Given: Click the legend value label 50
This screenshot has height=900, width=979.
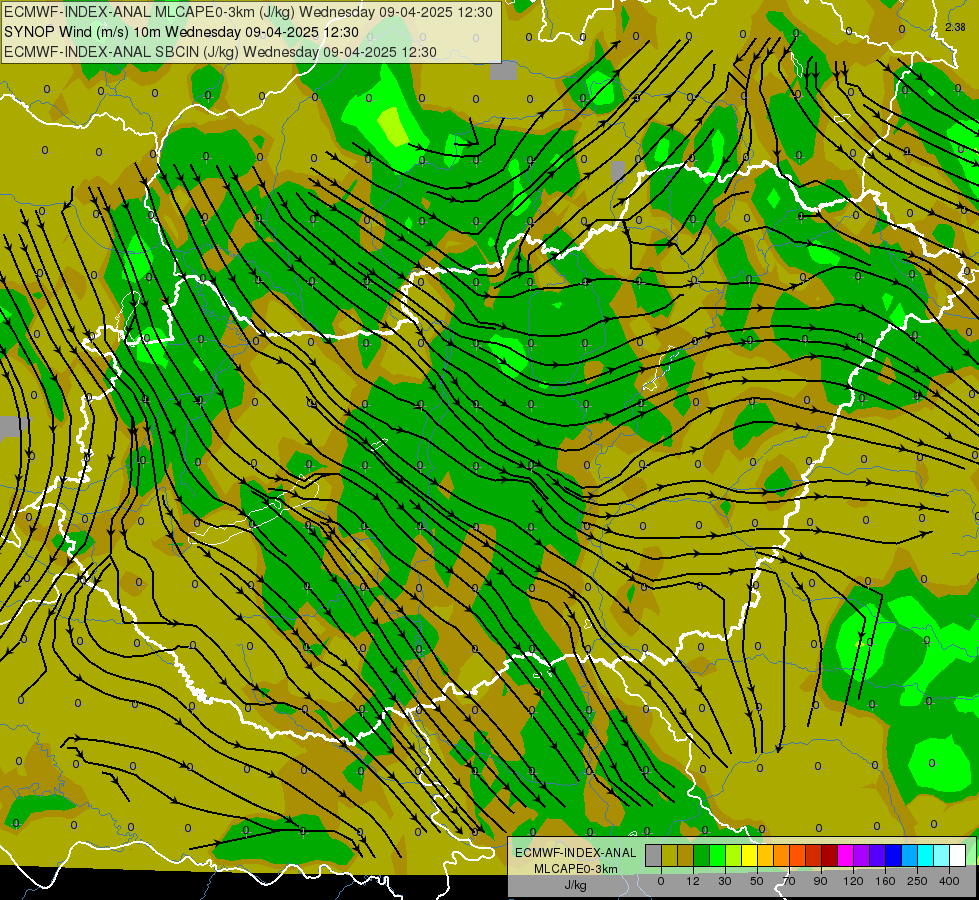Looking at the screenshot, I should (x=757, y=882).
